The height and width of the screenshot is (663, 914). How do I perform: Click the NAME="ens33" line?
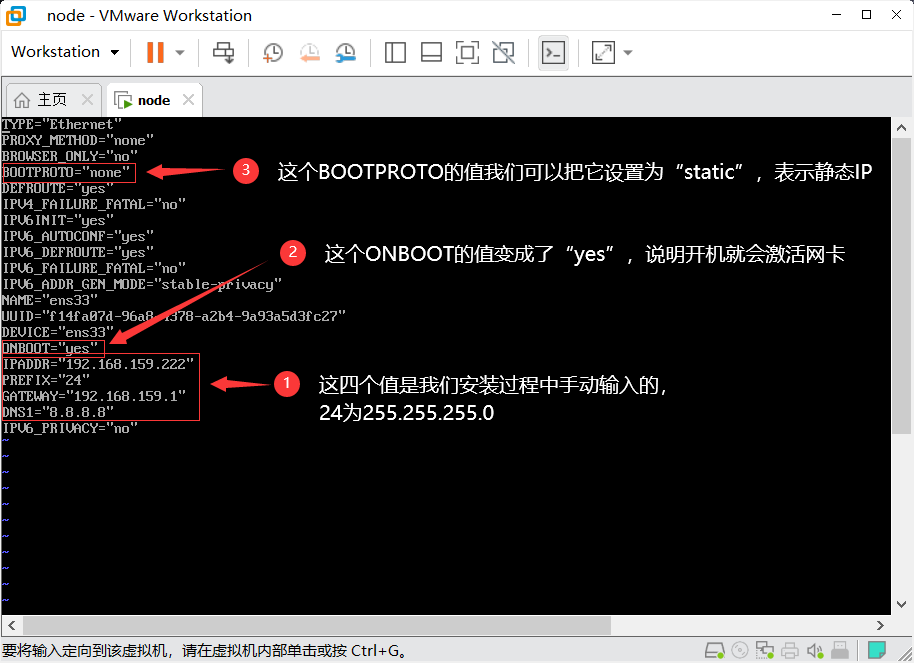[50, 300]
